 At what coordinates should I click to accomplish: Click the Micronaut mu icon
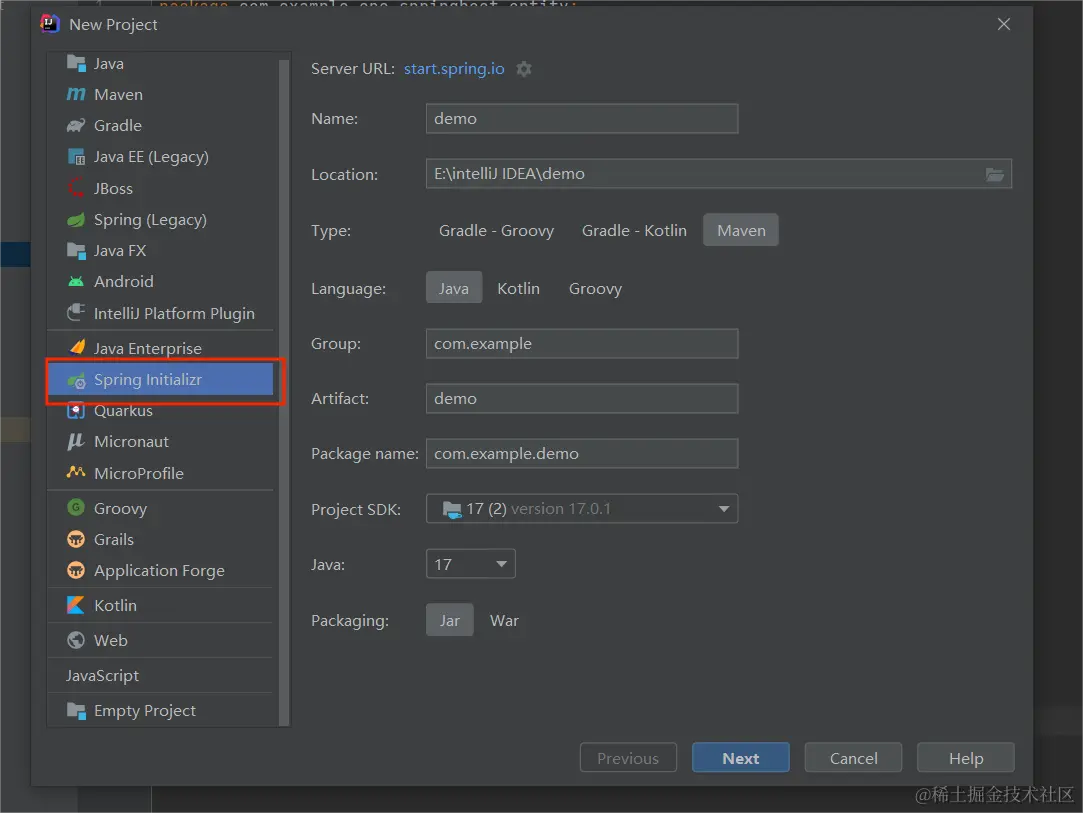pyautogui.click(x=76, y=441)
